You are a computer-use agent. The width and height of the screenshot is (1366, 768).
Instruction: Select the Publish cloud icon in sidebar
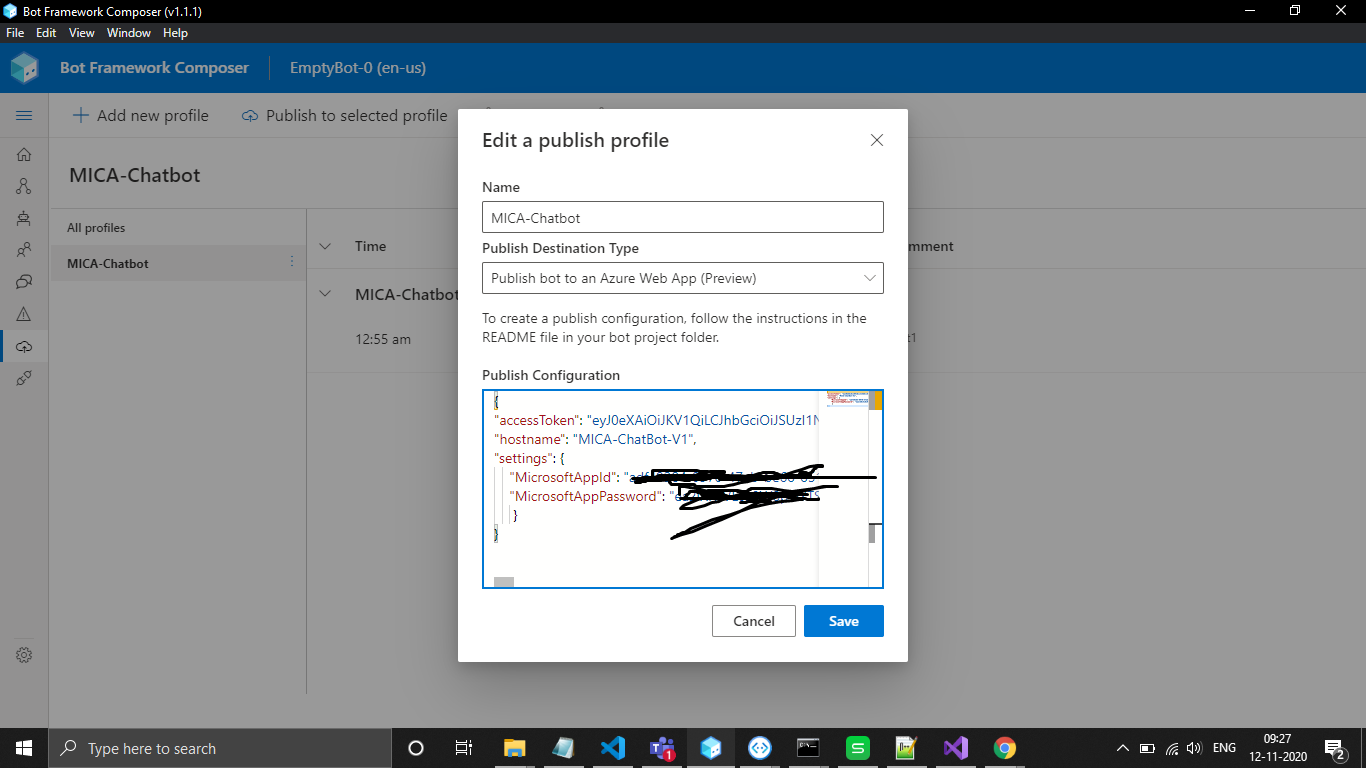pos(25,346)
